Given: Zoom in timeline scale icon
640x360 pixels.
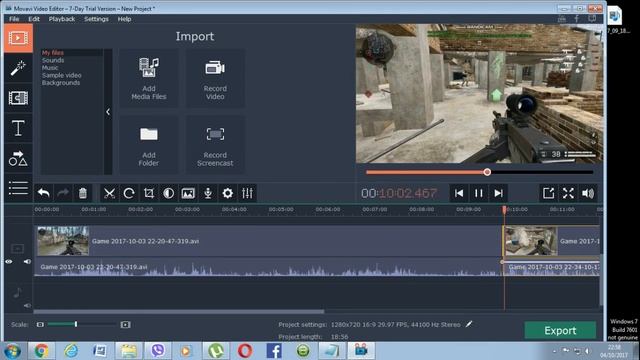Looking at the screenshot, I should [125, 324].
